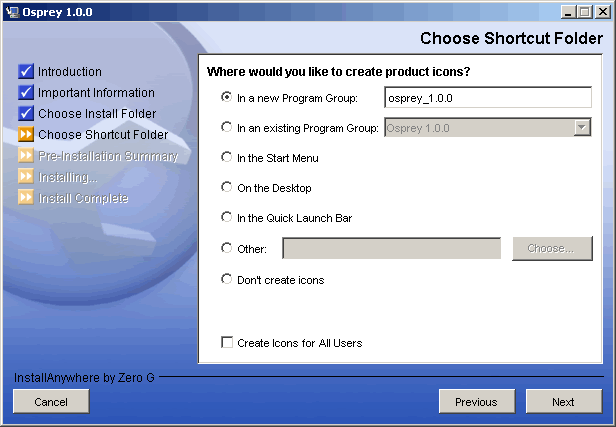
Task: Choose the Start Menu radio option
Action: click(227, 158)
